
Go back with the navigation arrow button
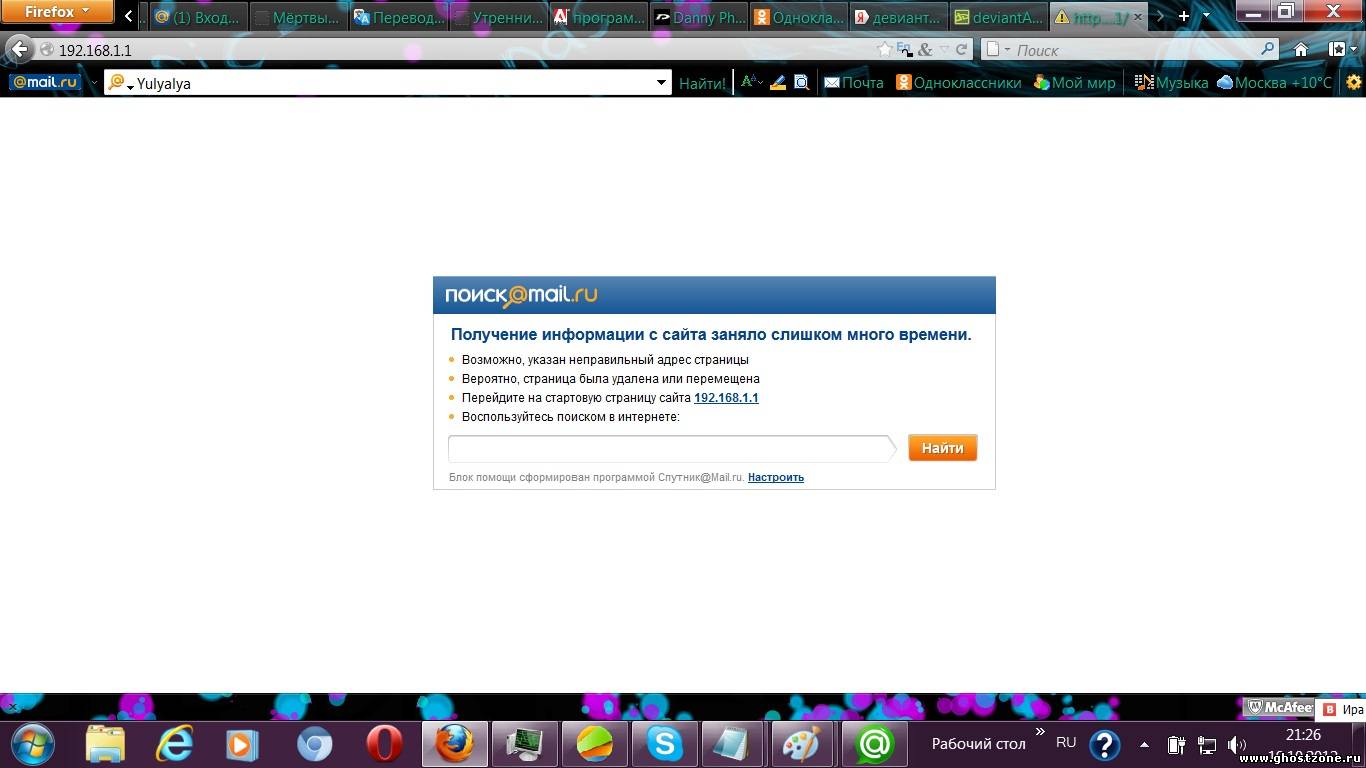(x=19, y=49)
